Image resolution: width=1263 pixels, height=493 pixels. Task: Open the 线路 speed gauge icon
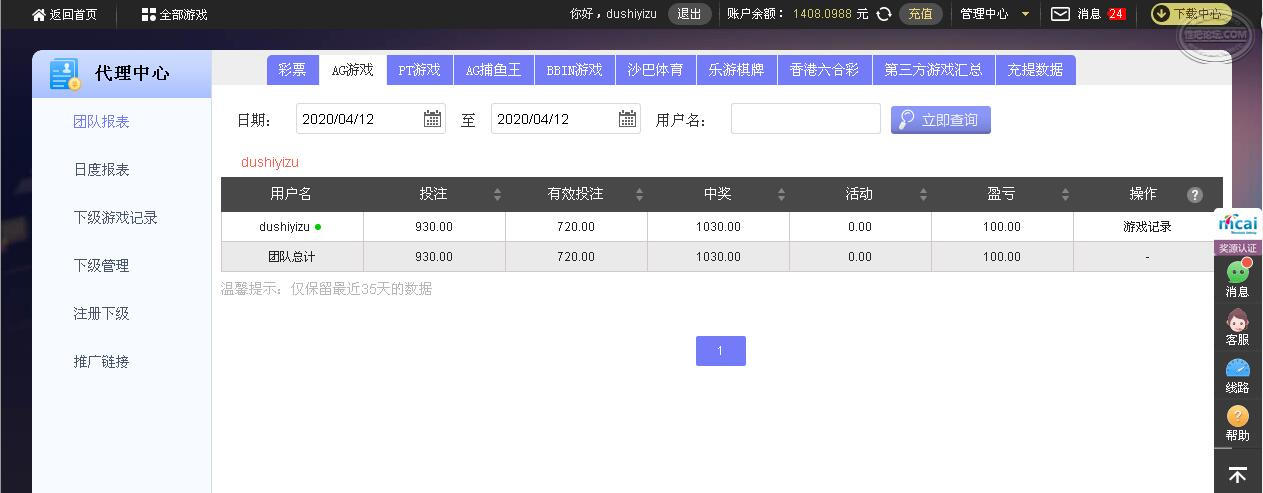(x=1238, y=368)
